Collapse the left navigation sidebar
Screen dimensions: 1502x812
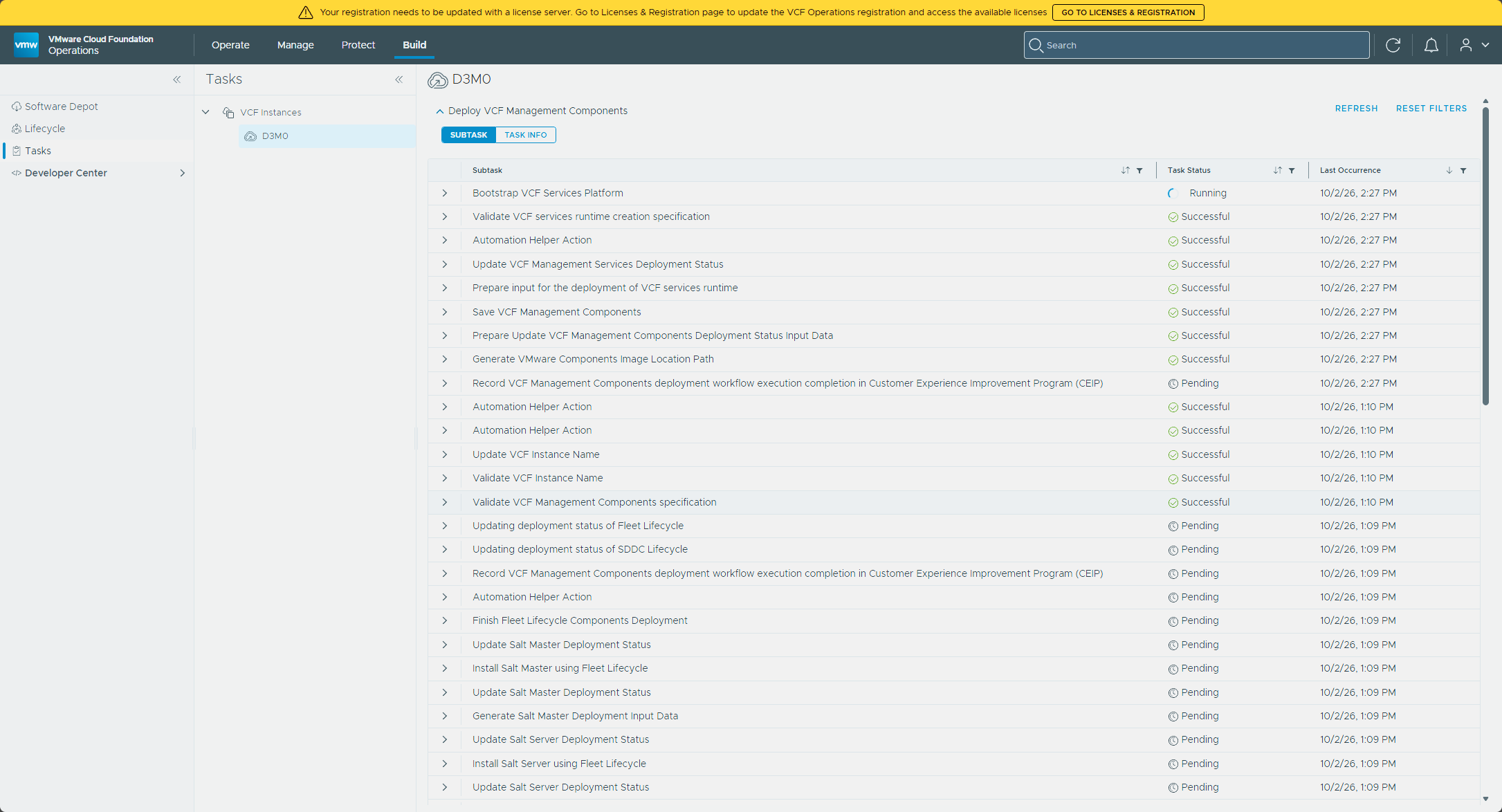tap(177, 80)
